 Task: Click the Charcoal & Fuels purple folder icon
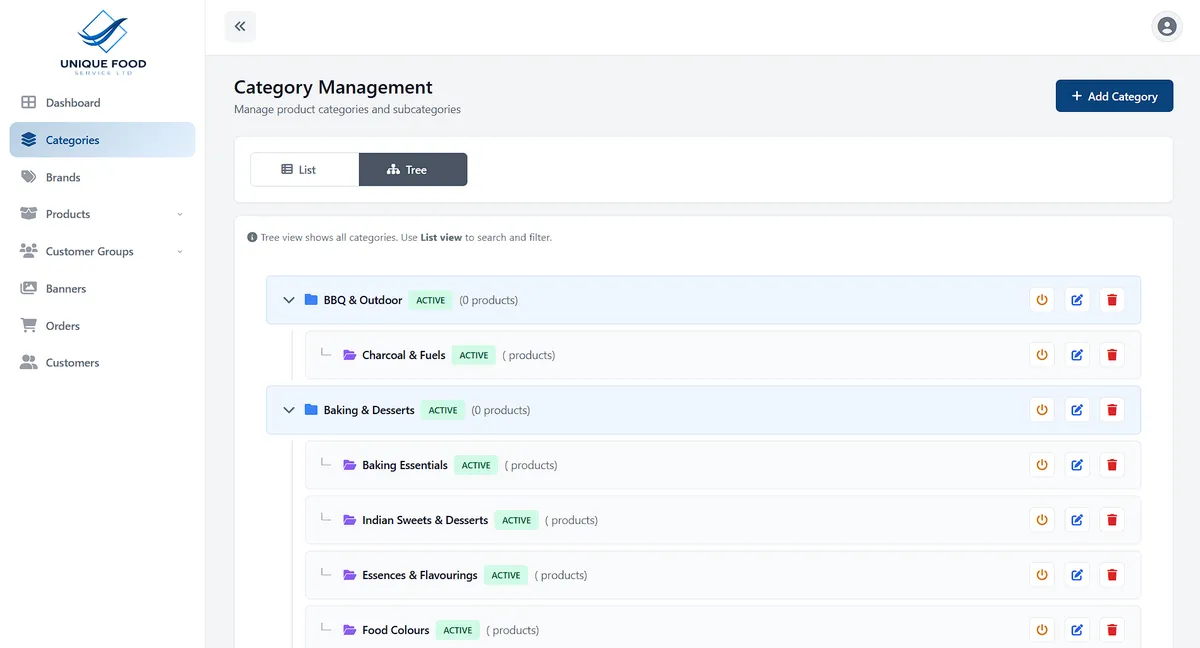coord(350,355)
